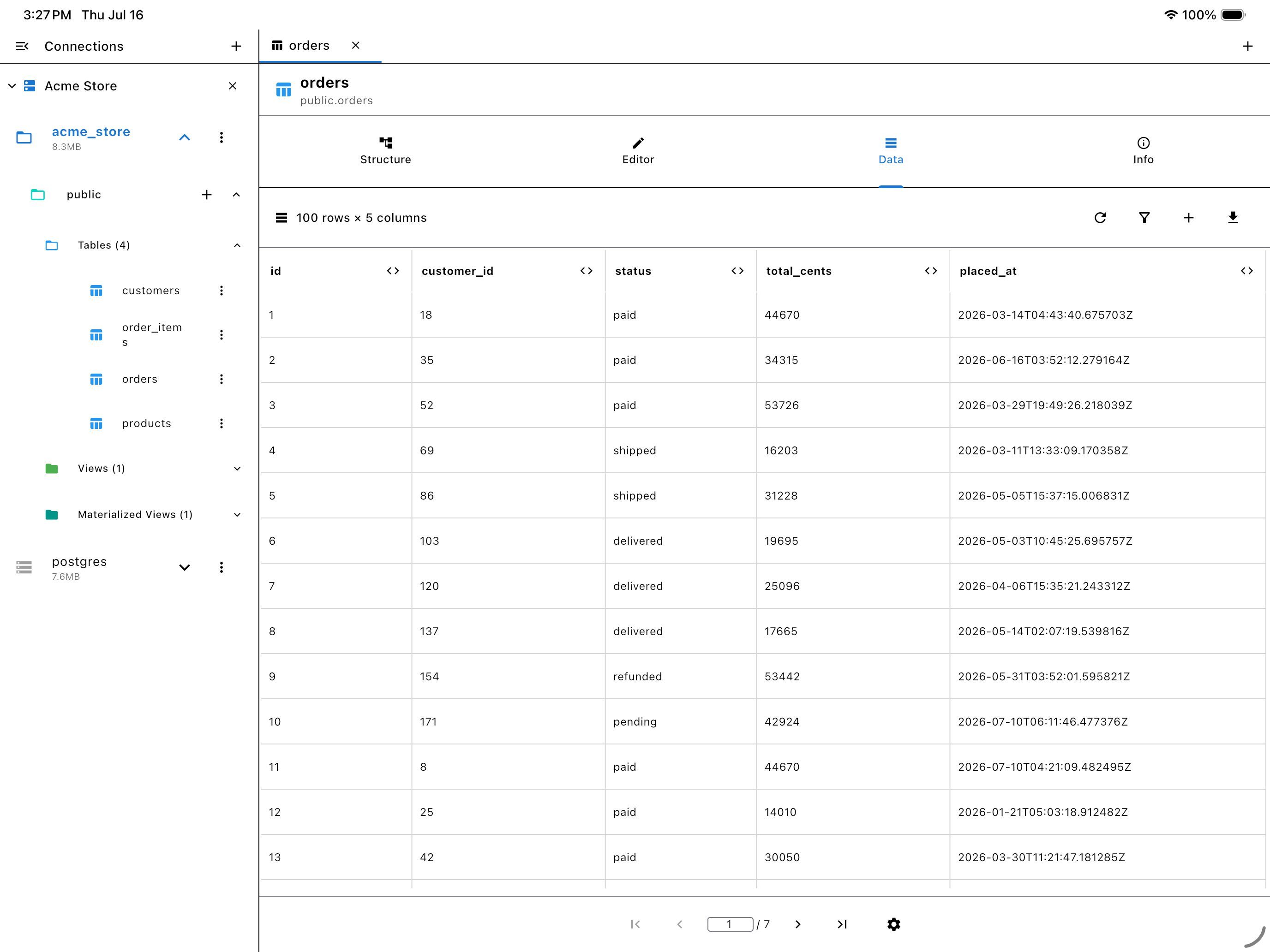Viewport: 1270px width, 952px height.
Task: Open the filter rows tool
Action: pyautogui.click(x=1144, y=218)
